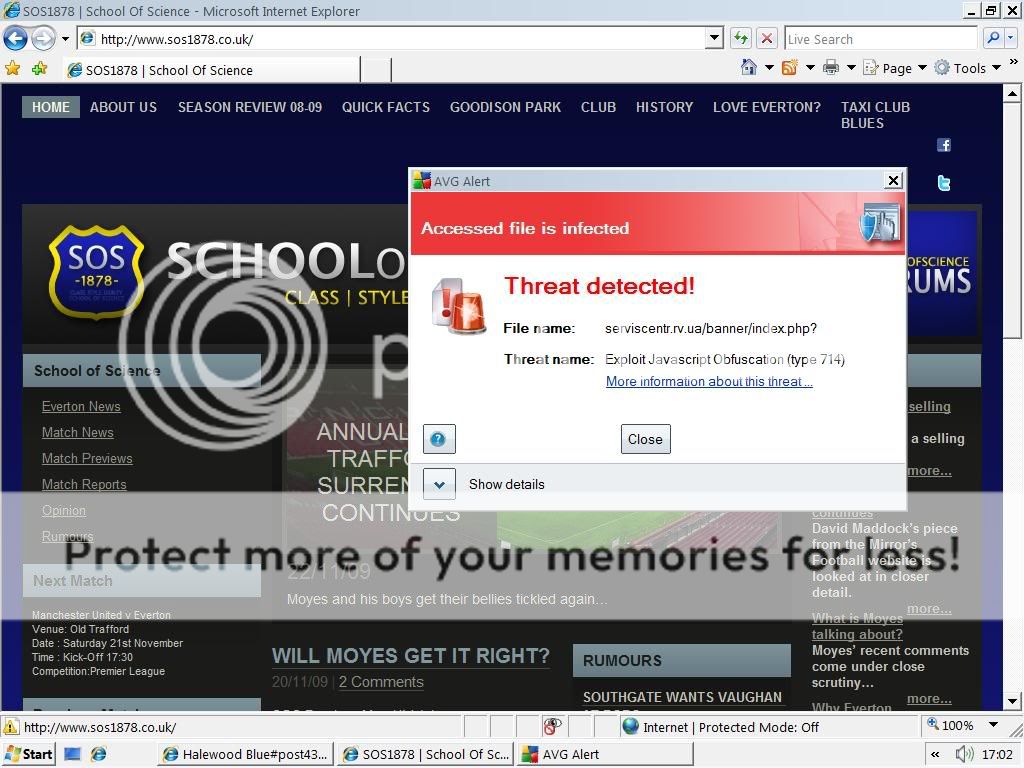Click the status bar popup blocker icon
The width and height of the screenshot is (1024, 768).
pos(552,726)
